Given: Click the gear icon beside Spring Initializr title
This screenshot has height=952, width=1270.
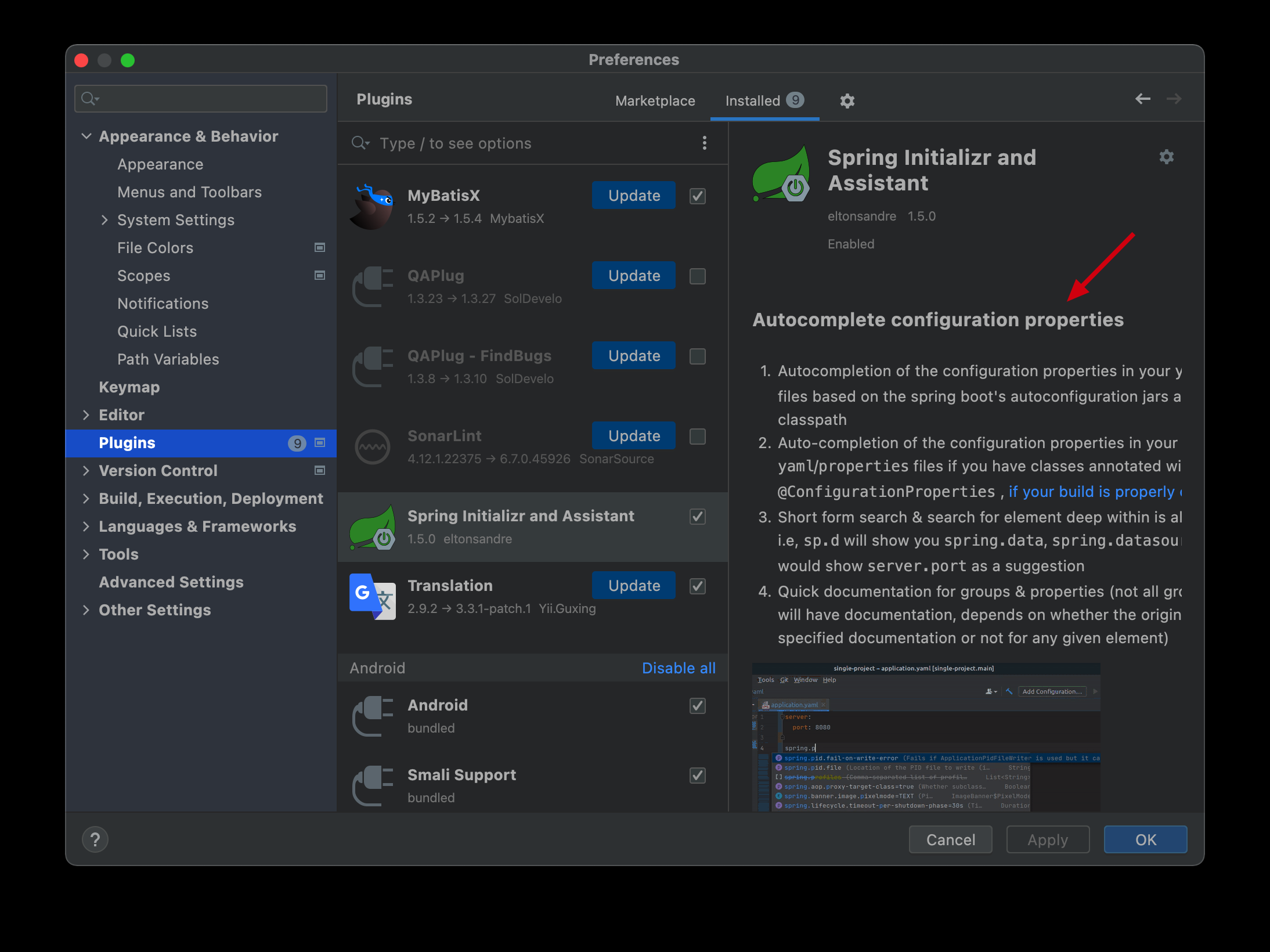Looking at the screenshot, I should point(1166,157).
